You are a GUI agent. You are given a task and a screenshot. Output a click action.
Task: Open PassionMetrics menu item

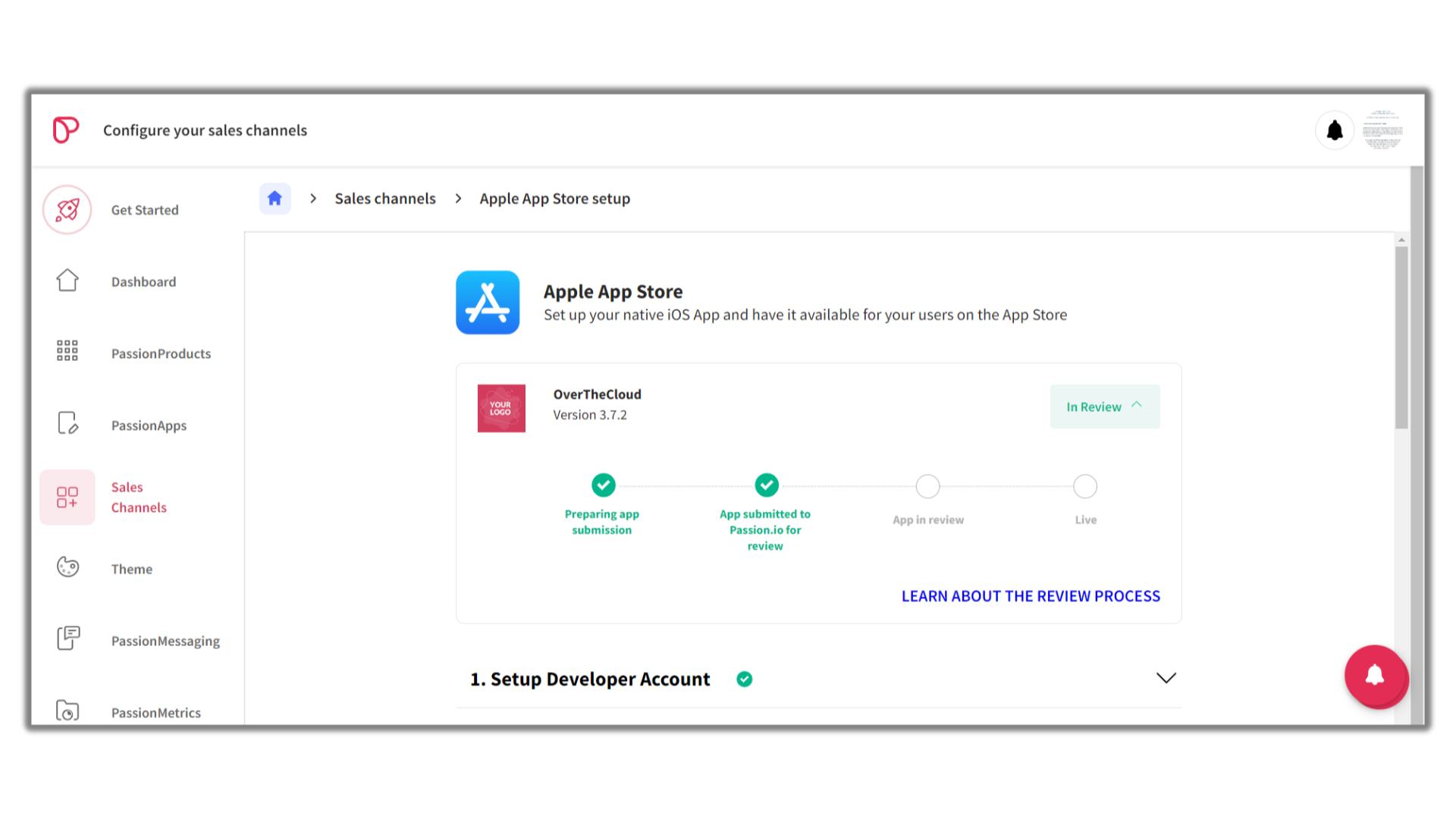[x=155, y=713]
